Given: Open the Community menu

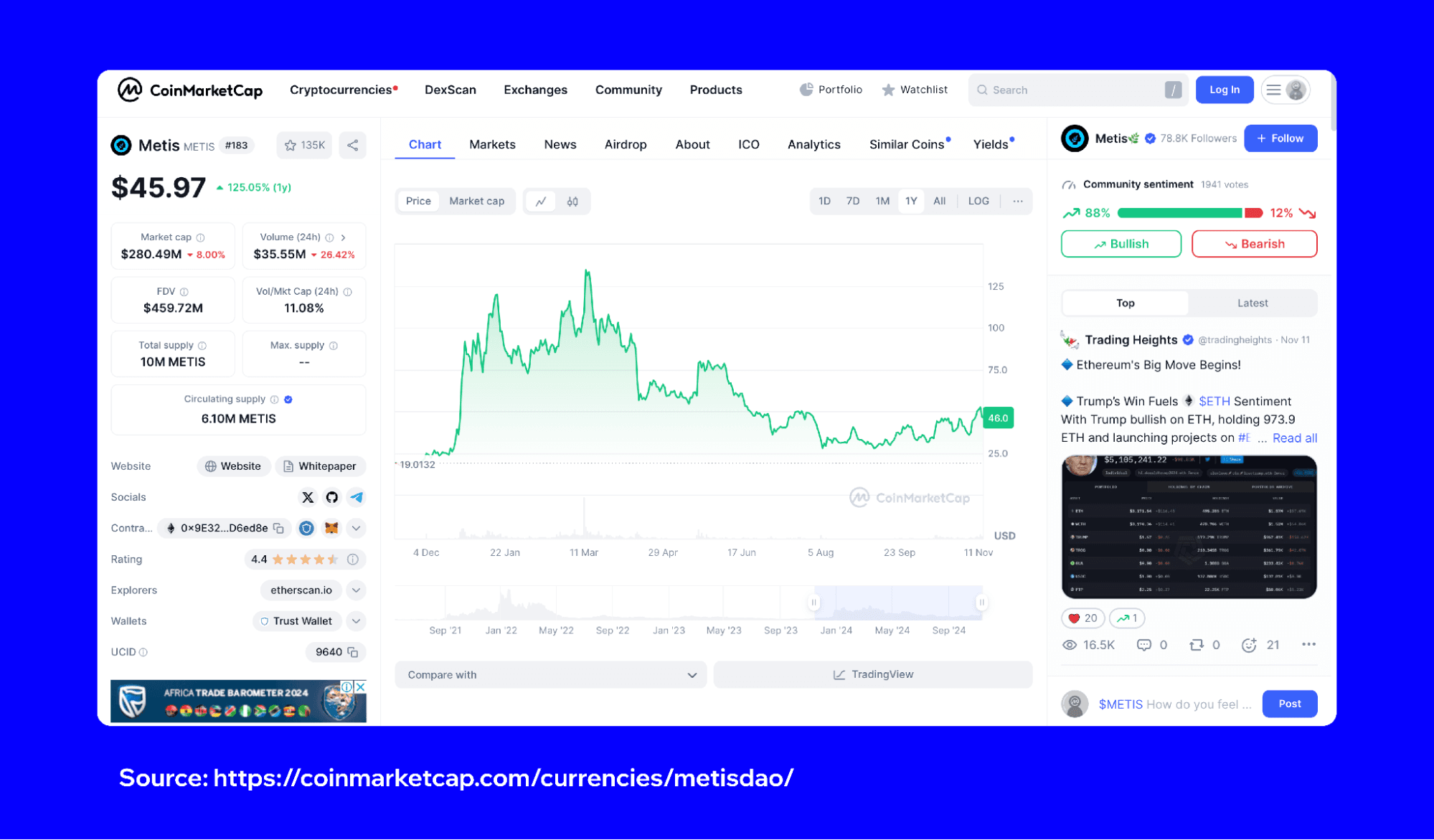Looking at the screenshot, I should pyautogui.click(x=628, y=90).
